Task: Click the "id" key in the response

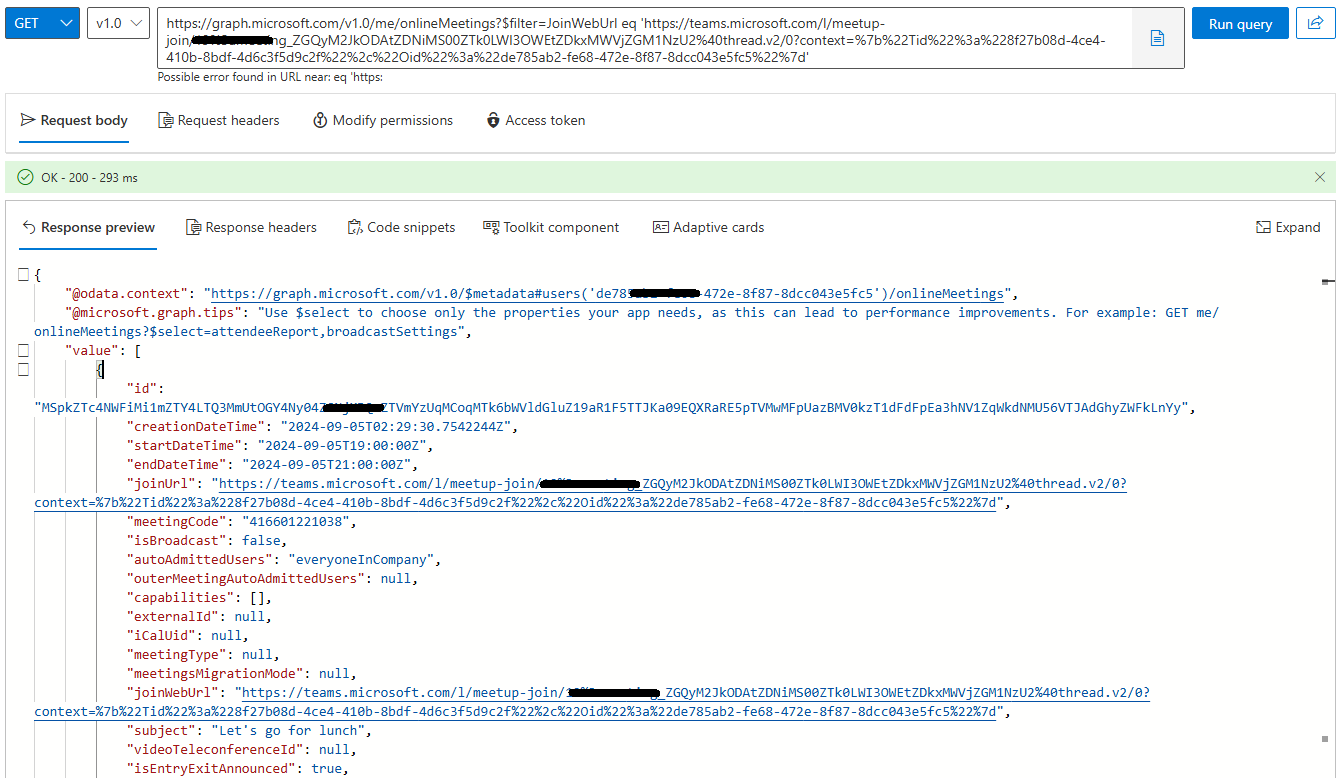Action: (x=144, y=388)
